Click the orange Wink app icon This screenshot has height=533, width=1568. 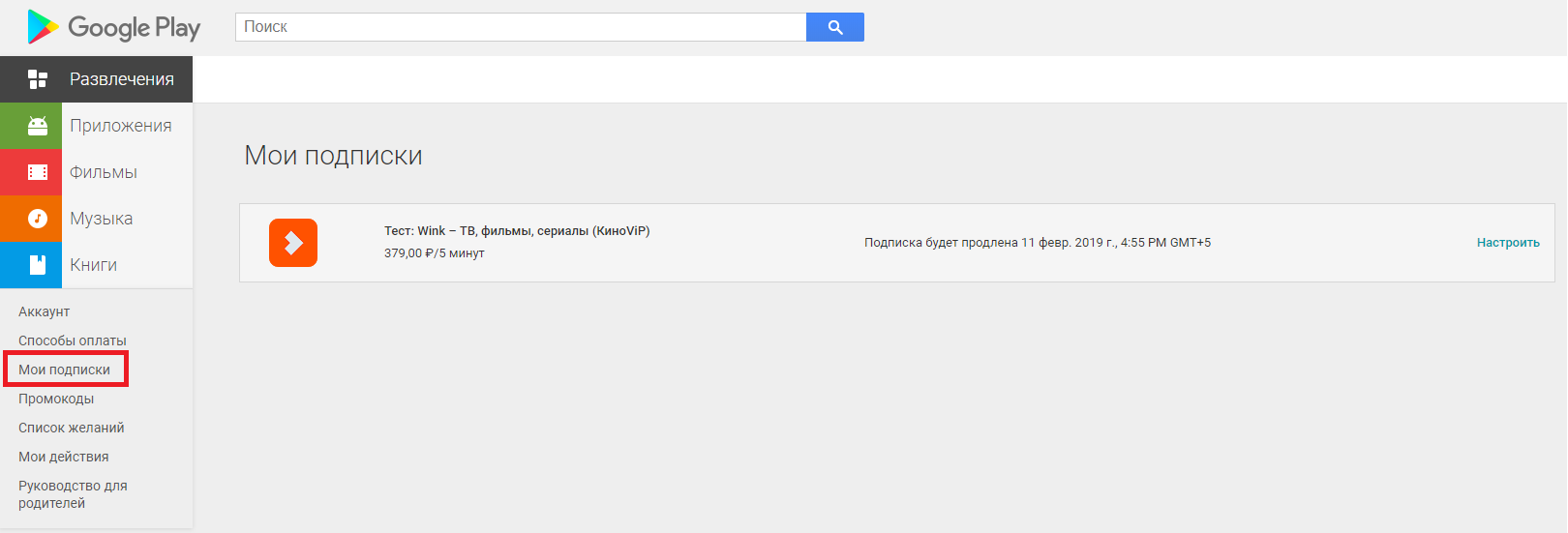[x=293, y=243]
